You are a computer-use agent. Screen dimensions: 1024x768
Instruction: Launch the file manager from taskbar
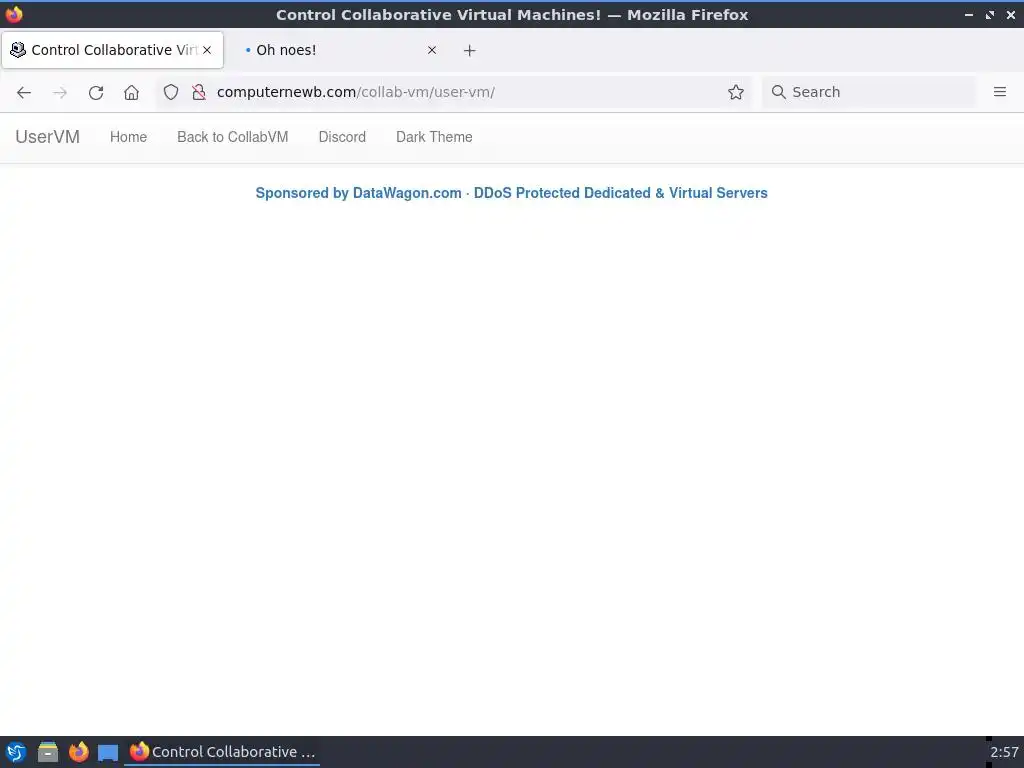click(x=48, y=752)
